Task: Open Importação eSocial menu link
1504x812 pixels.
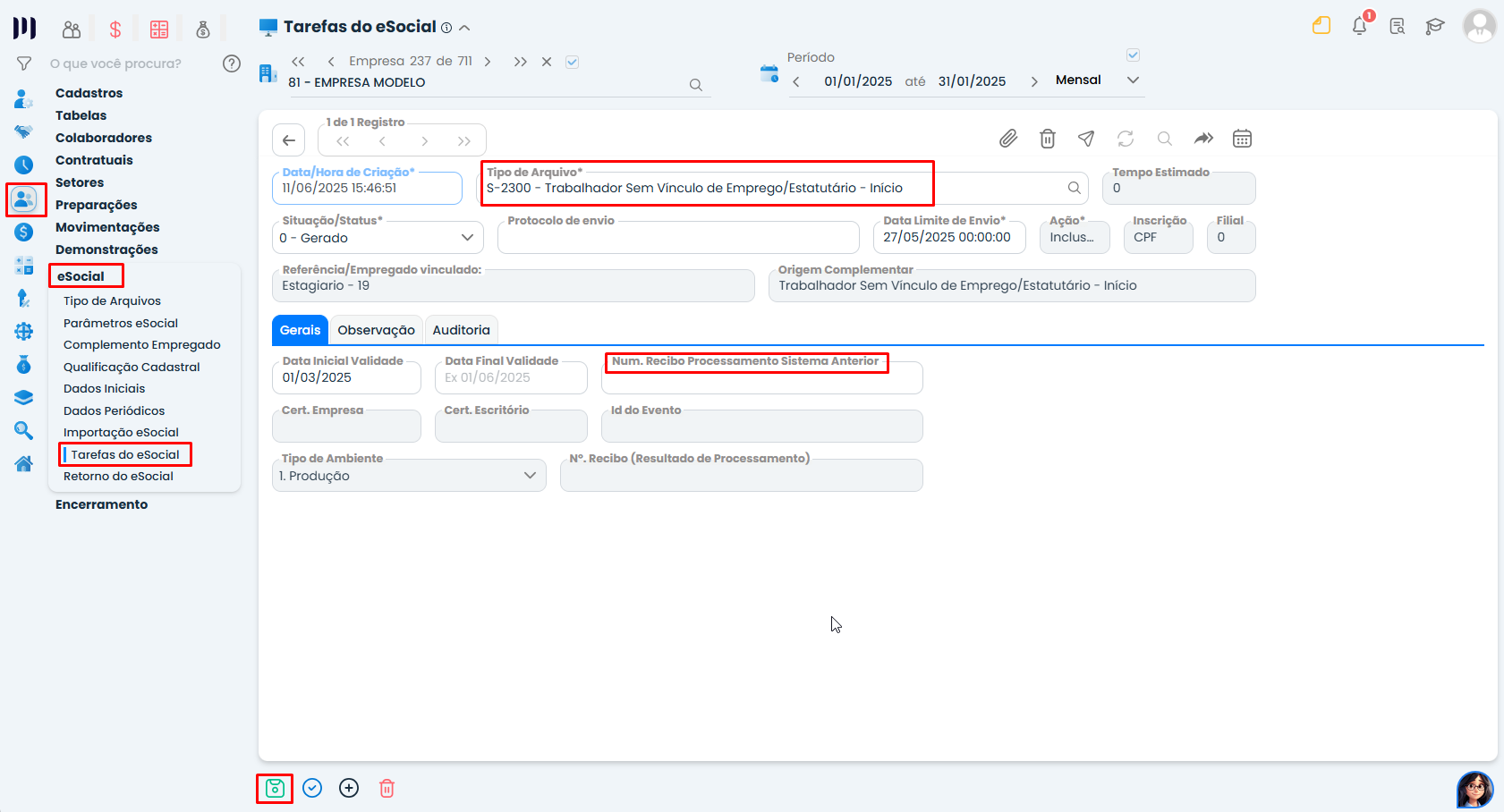Action: (122, 433)
